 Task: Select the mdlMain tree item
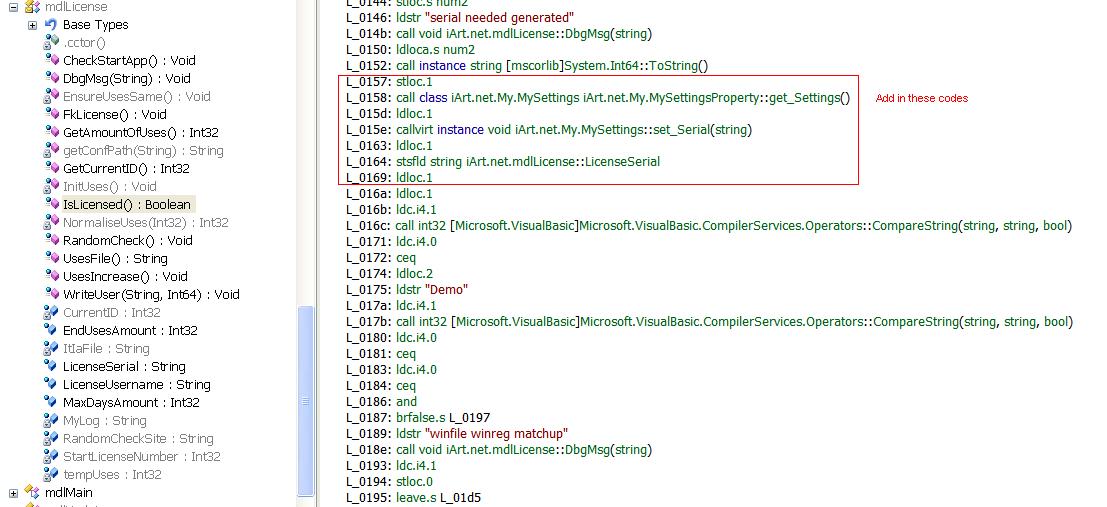(x=69, y=492)
